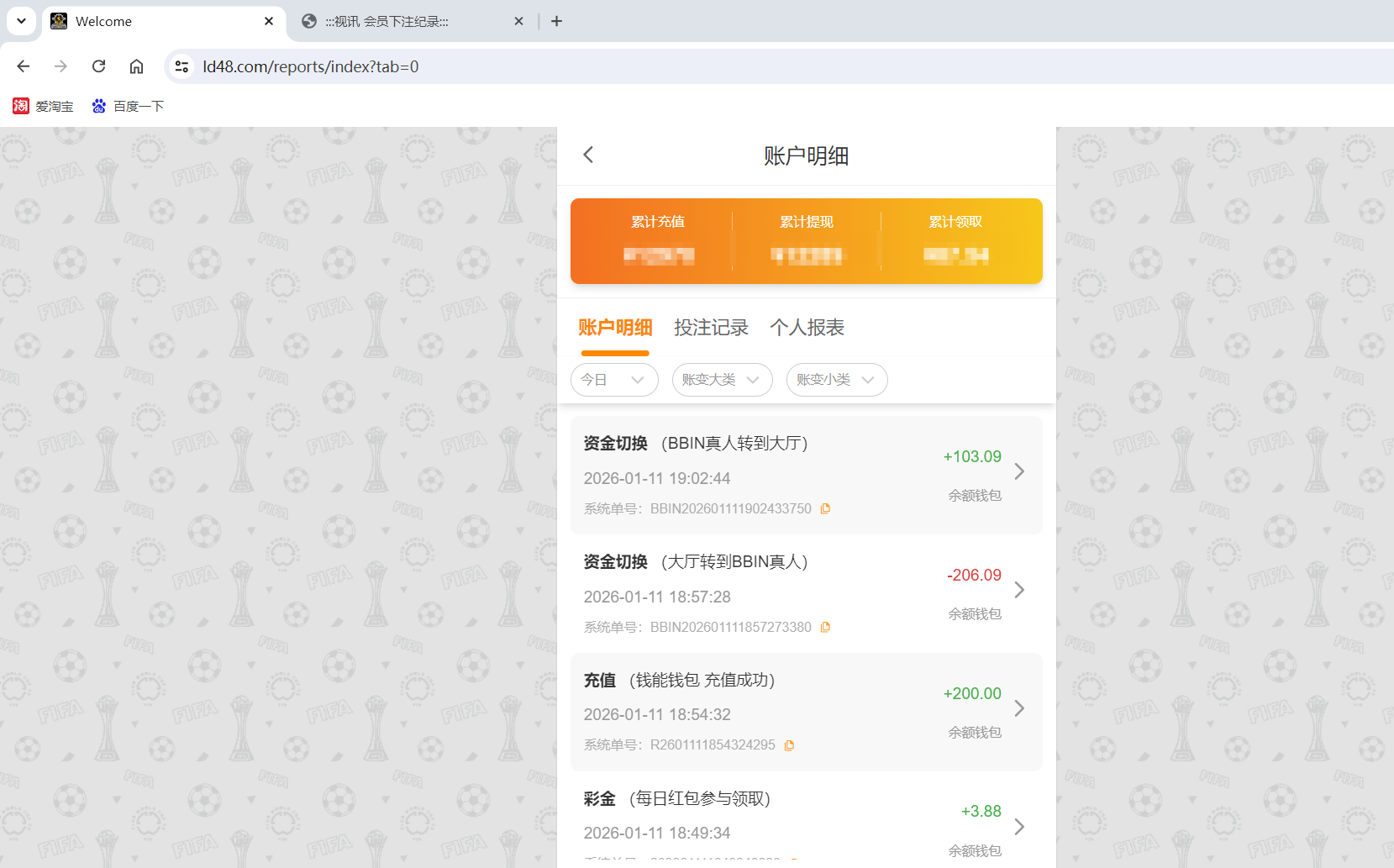The height and width of the screenshot is (868, 1394).
Task: Open the 百度一下 bookmark link
Action: 128,106
